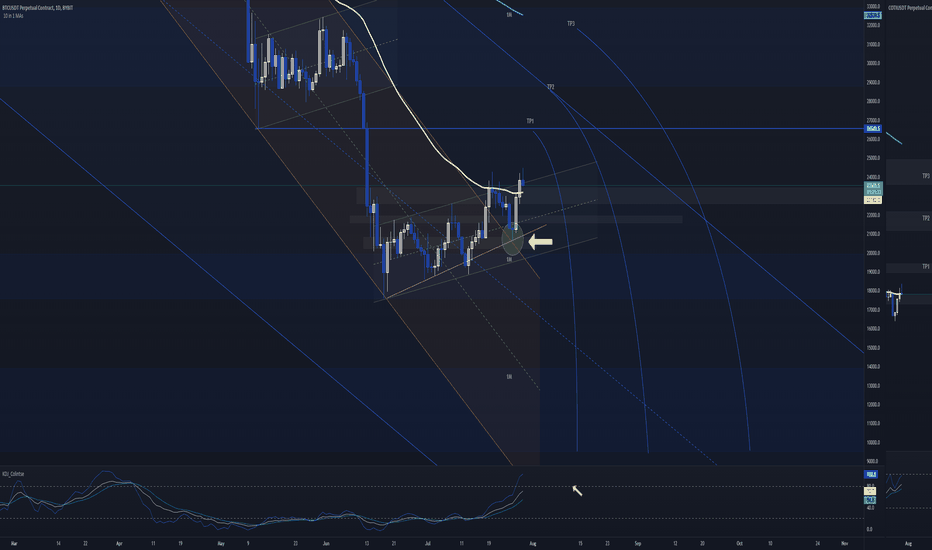Select the small diagonal arrow in indicator pane

(x=577, y=491)
